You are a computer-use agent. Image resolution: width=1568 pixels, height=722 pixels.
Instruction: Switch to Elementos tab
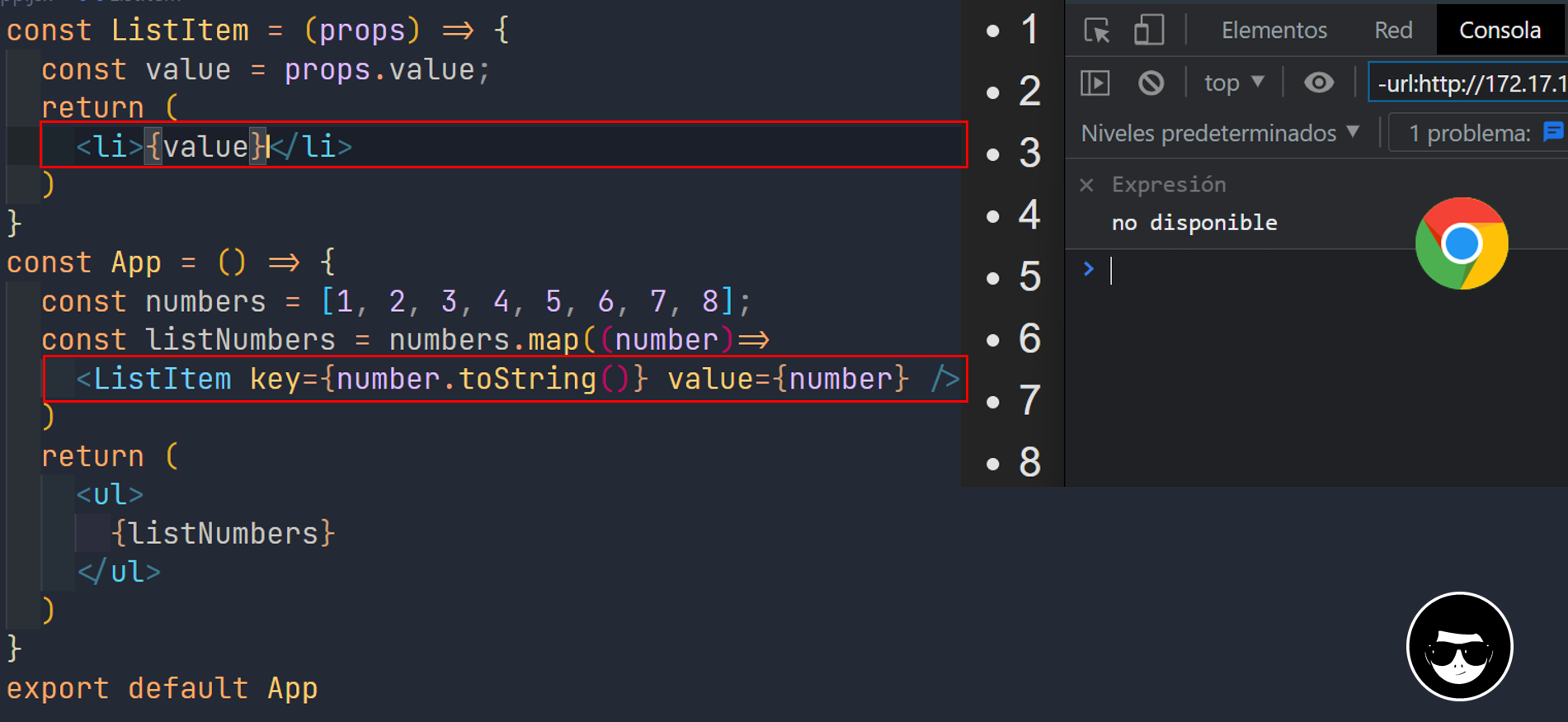pos(1274,31)
